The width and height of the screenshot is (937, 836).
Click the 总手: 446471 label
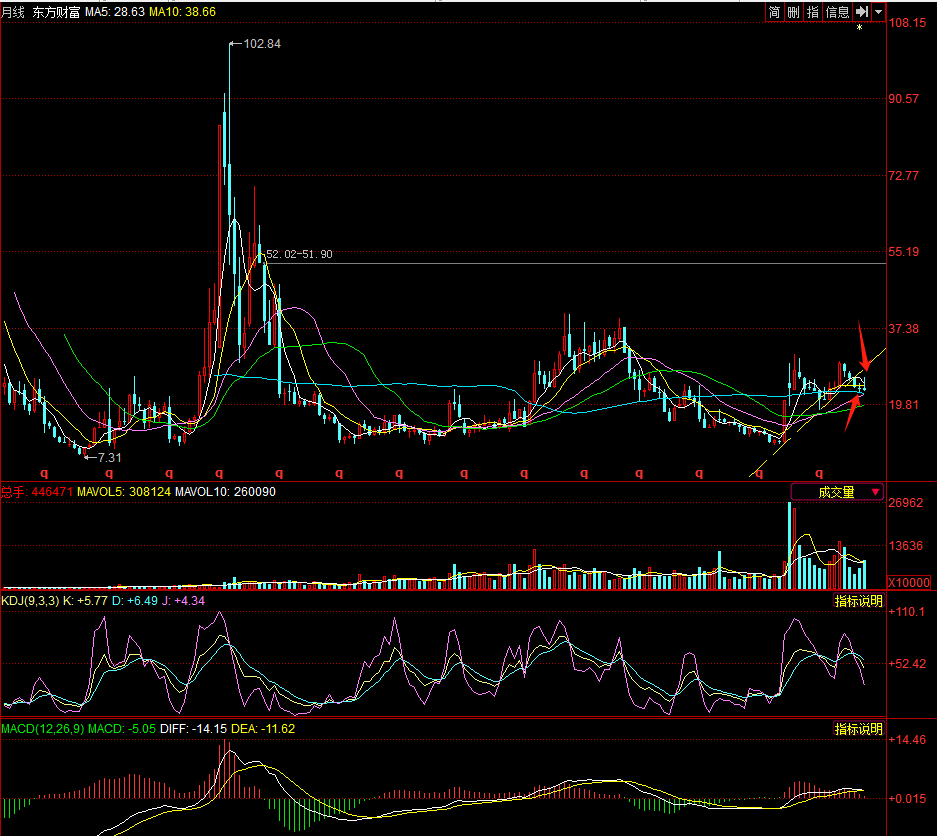(x=36, y=492)
